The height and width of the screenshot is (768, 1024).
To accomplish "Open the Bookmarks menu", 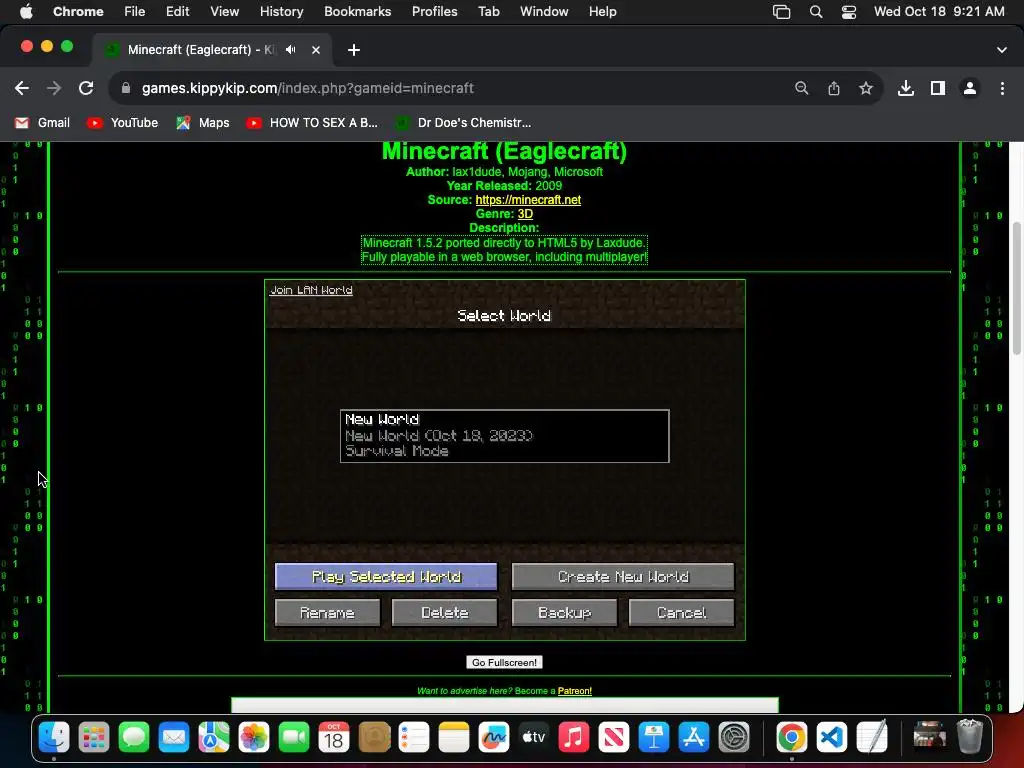I will (358, 12).
